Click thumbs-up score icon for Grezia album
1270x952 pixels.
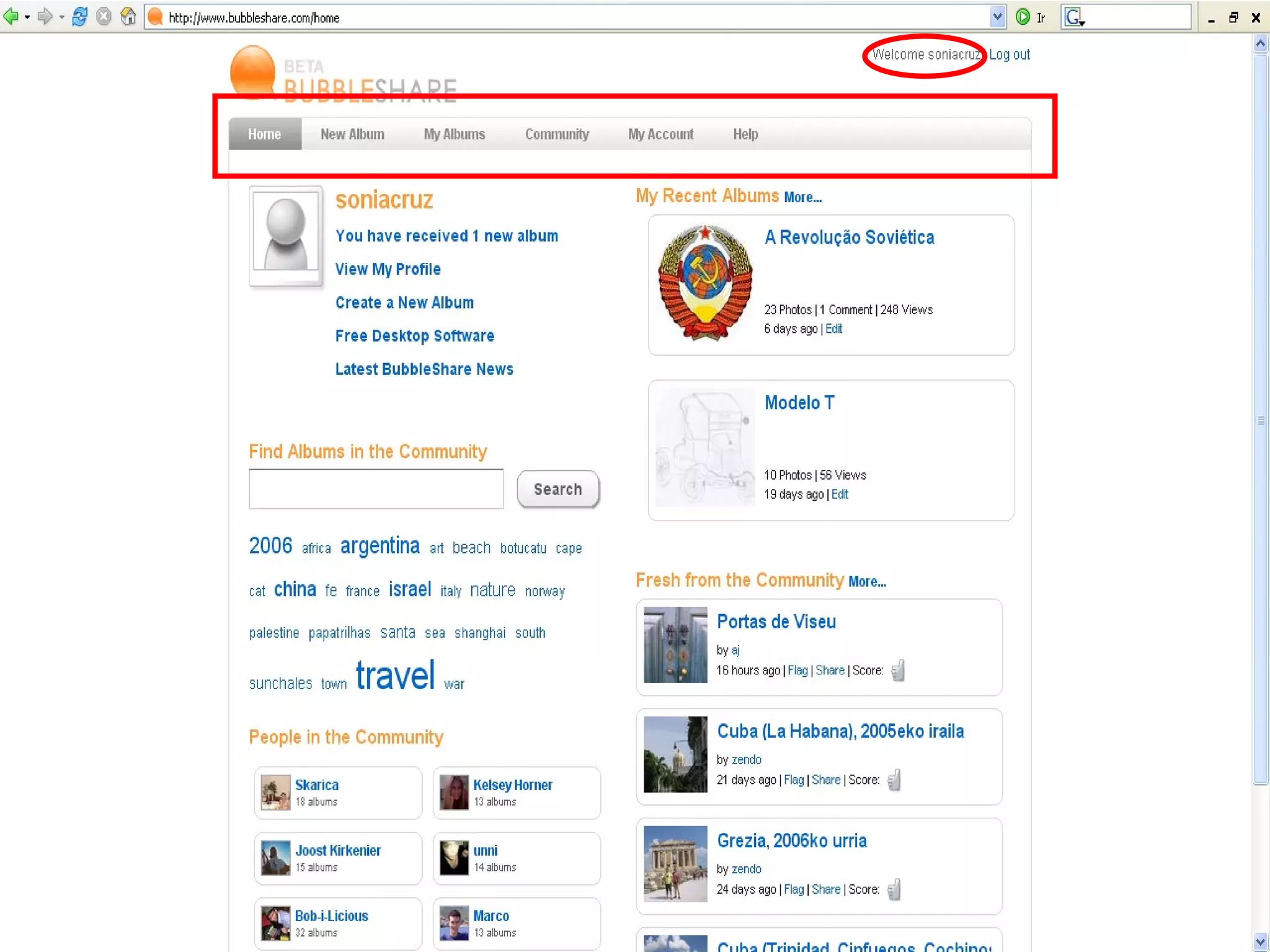894,889
